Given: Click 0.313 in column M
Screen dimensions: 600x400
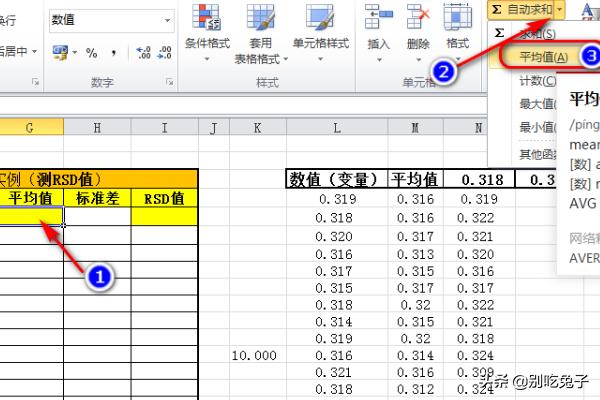Looking at the screenshot, I should pyautogui.click(x=416, y=254).
